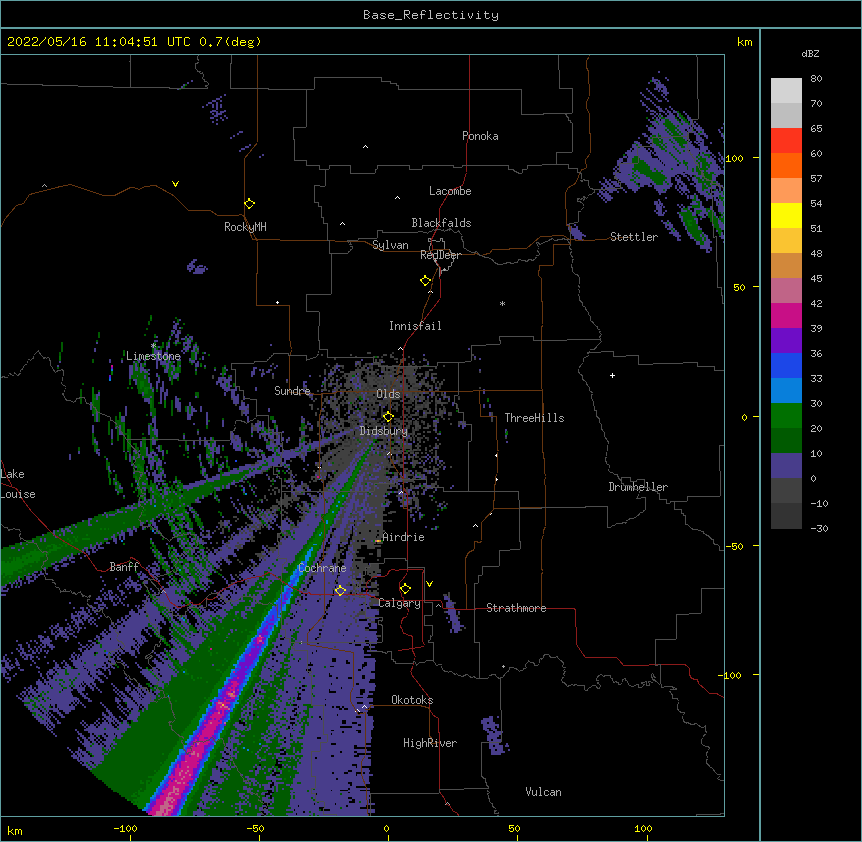Click the Okotoks label
The height and width of the screenshot is (842, 862).
(412, 700)
